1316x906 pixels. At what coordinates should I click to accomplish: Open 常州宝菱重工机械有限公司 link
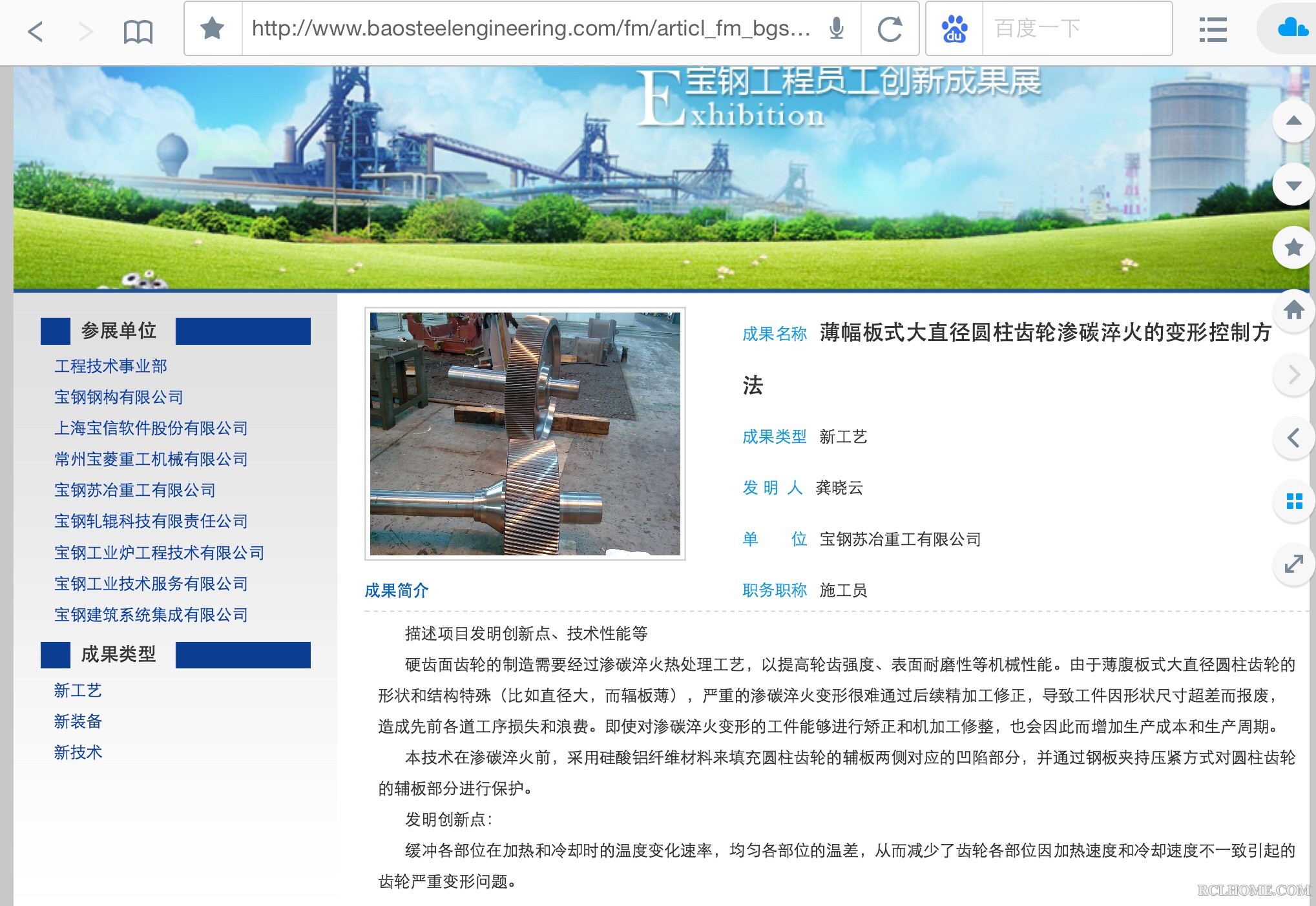pyautogui.click(x=151, y=459)
